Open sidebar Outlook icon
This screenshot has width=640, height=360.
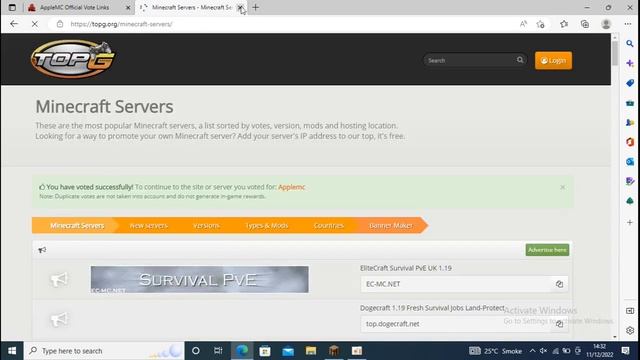[x=630, y=162]
